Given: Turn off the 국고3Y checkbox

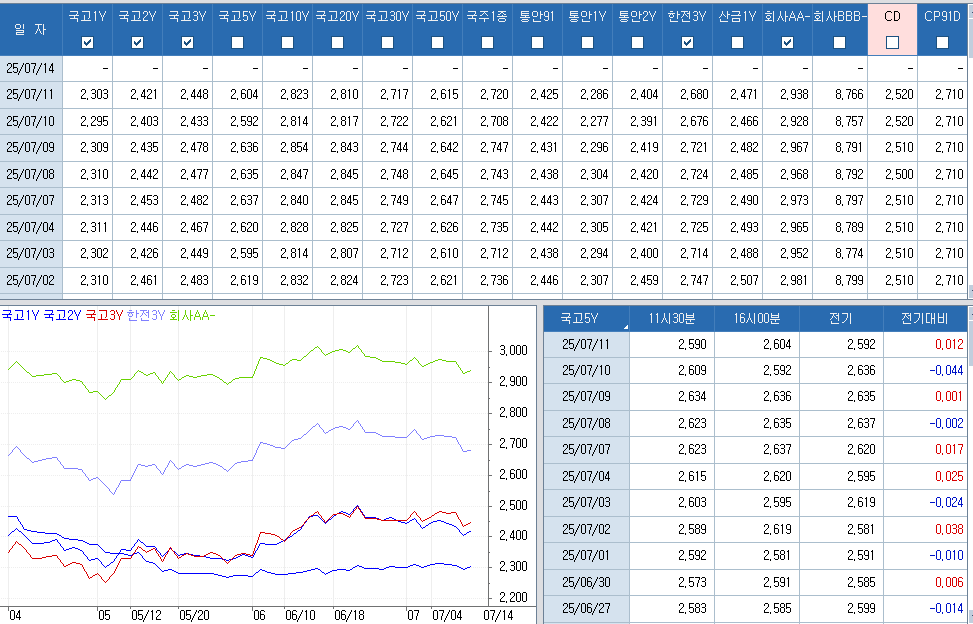Looking at the screenshot, I should (x=187, y=42).
